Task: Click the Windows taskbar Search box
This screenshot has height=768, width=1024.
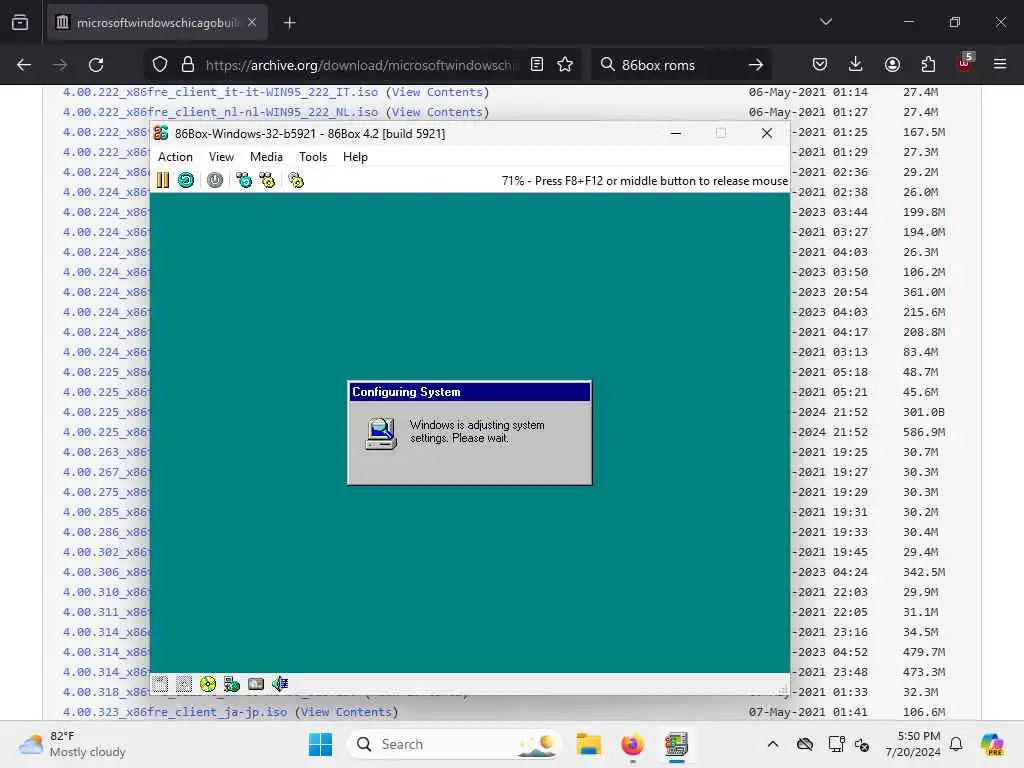Action: (456, 744)
